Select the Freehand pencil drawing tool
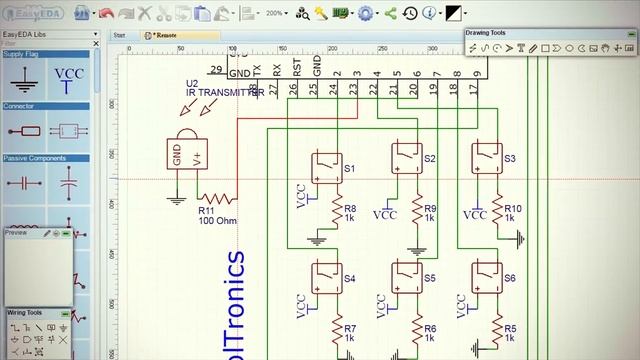Screen dimensions: 640x360 (533, 48)
